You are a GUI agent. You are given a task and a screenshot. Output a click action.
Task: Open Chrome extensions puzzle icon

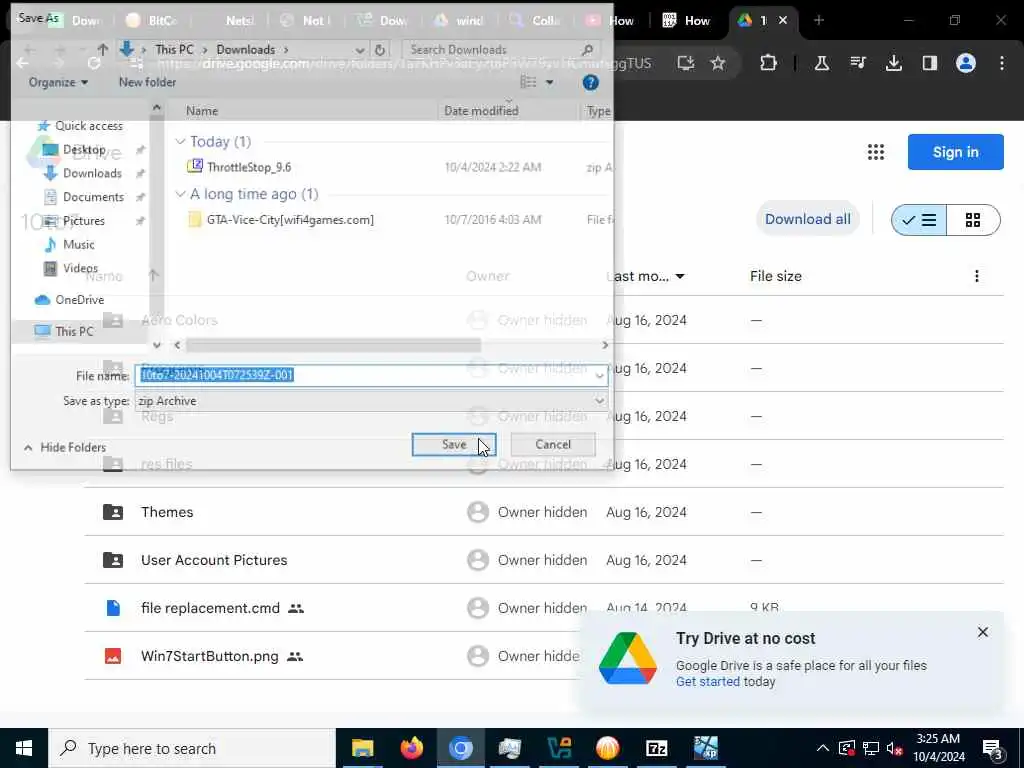tap(768, 63)
